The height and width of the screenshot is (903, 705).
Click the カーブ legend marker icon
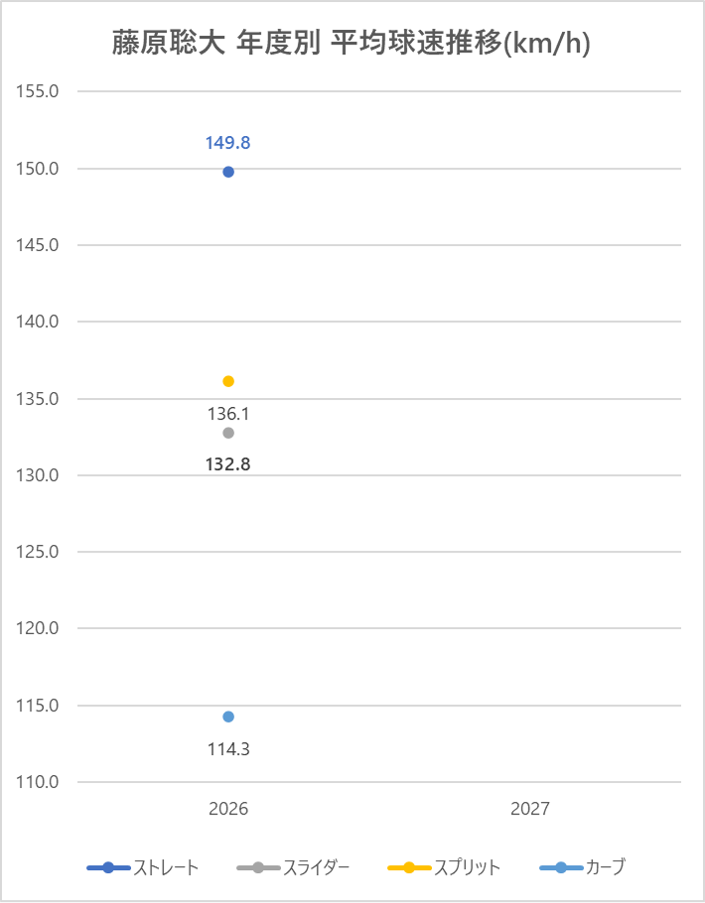[x=560, y=867]
